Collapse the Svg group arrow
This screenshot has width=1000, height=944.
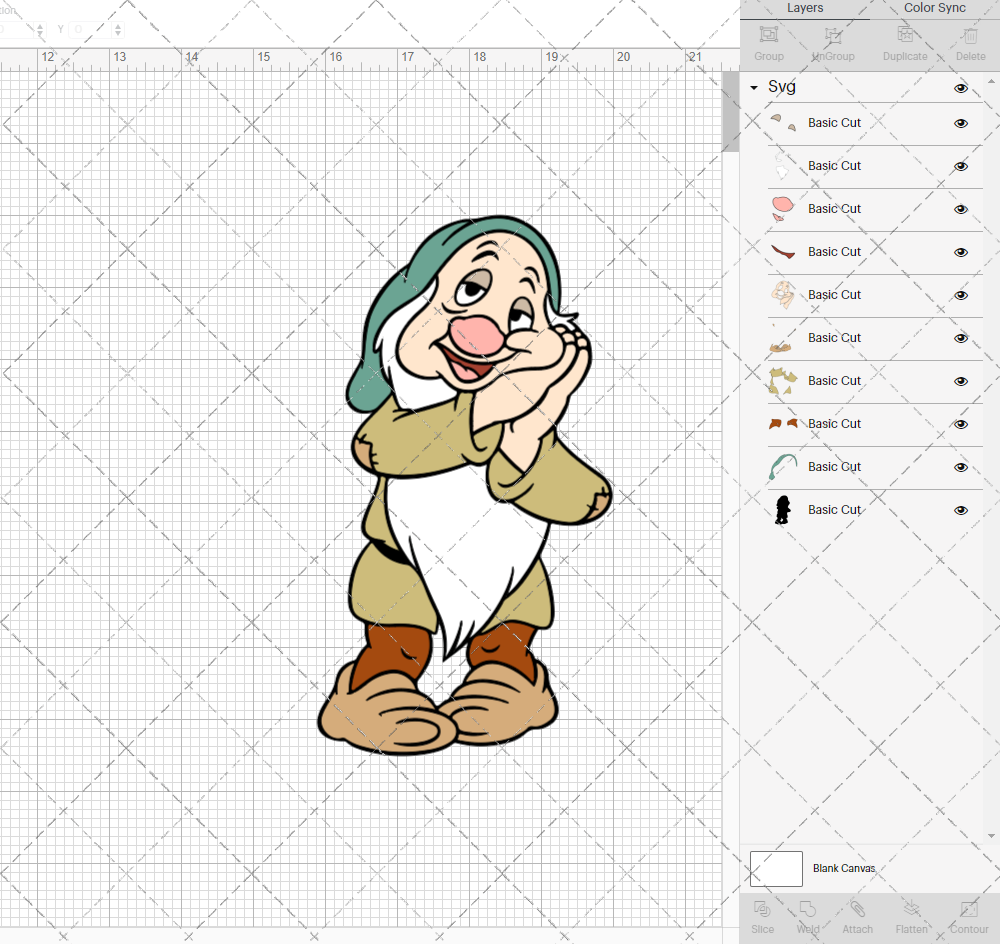tap(754, 87)
